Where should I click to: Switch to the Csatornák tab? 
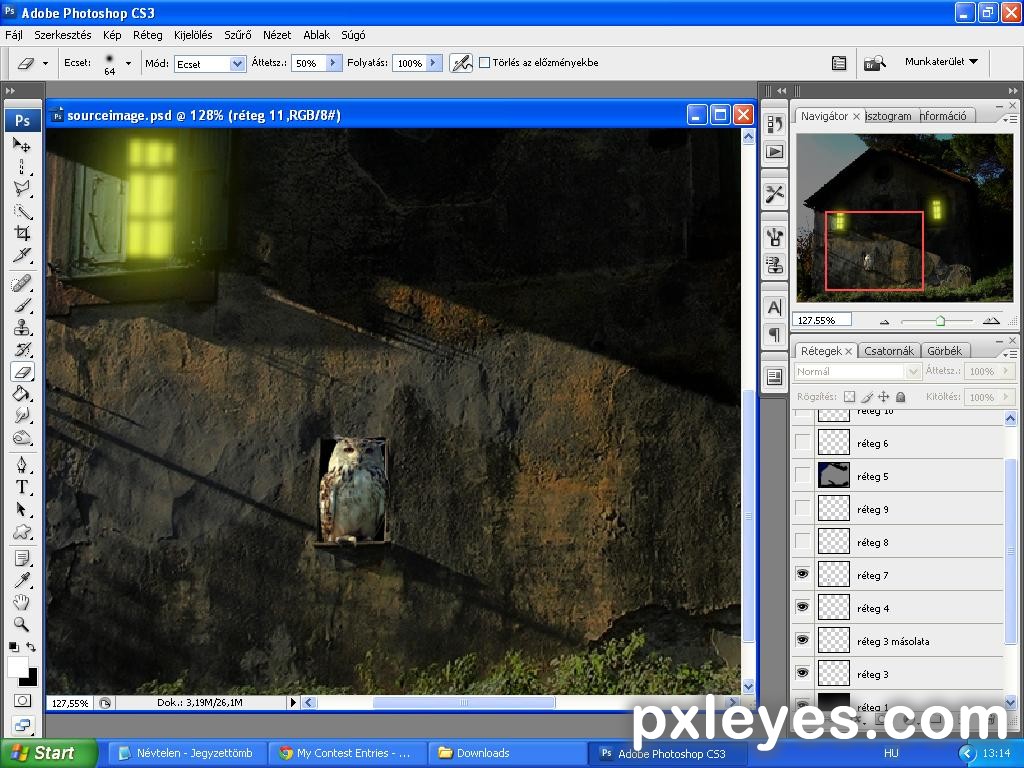pos(889,351)
